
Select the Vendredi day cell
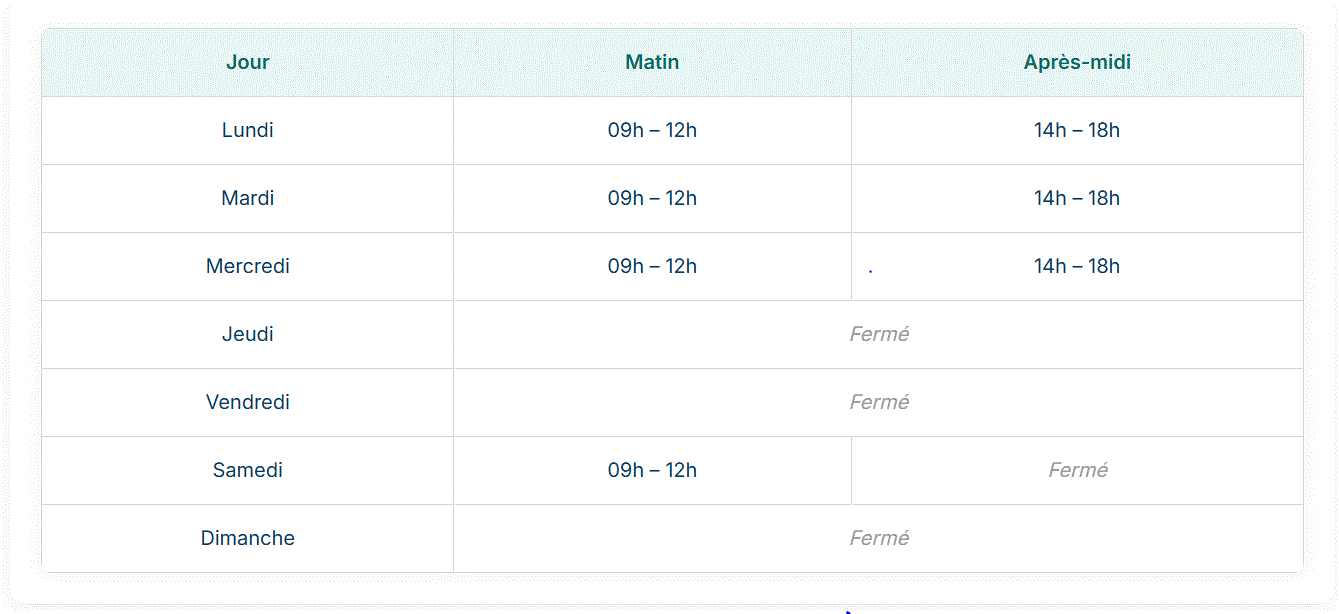[248, 402]
